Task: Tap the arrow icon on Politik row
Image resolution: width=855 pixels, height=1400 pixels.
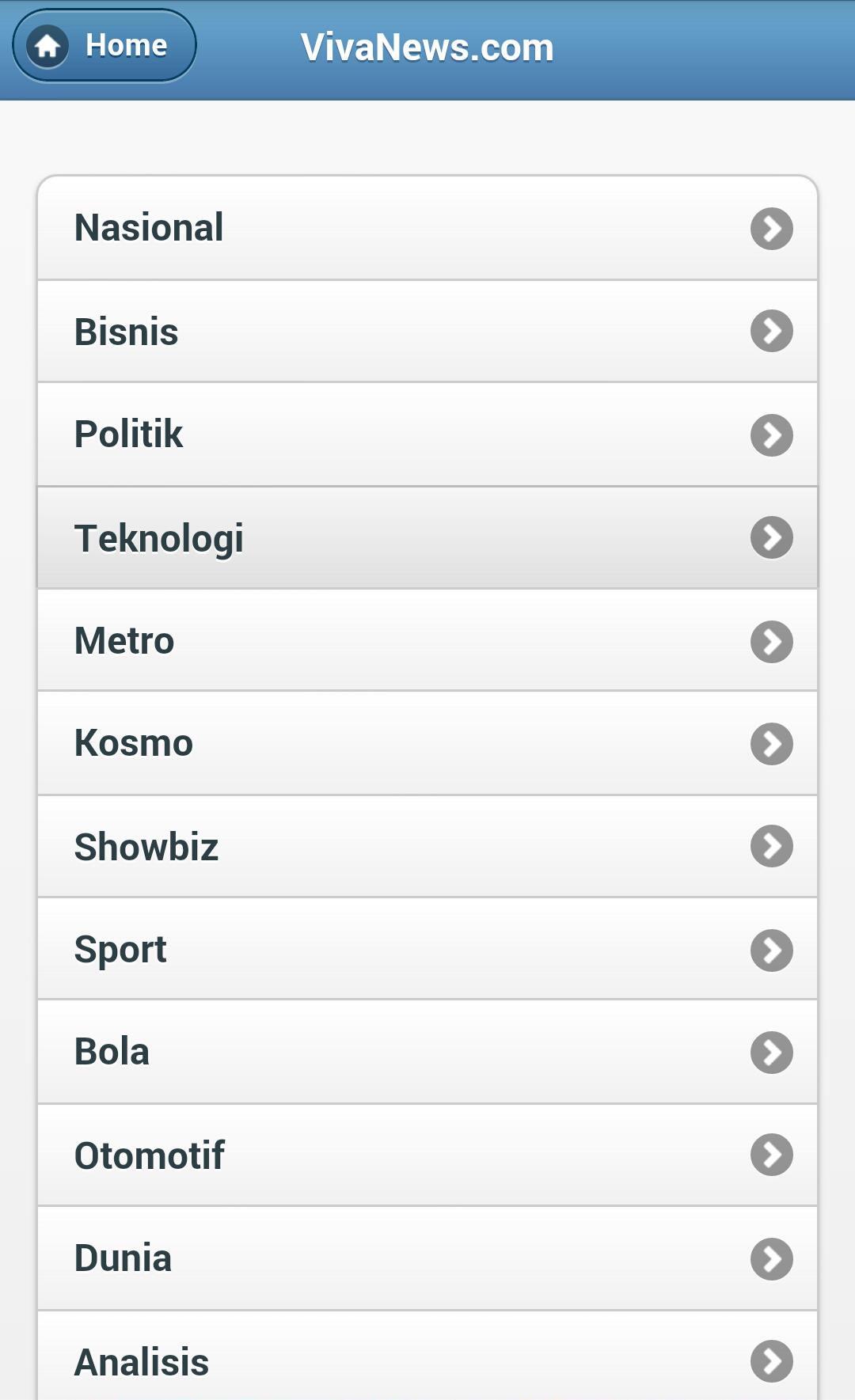Action: pos(772,434)
